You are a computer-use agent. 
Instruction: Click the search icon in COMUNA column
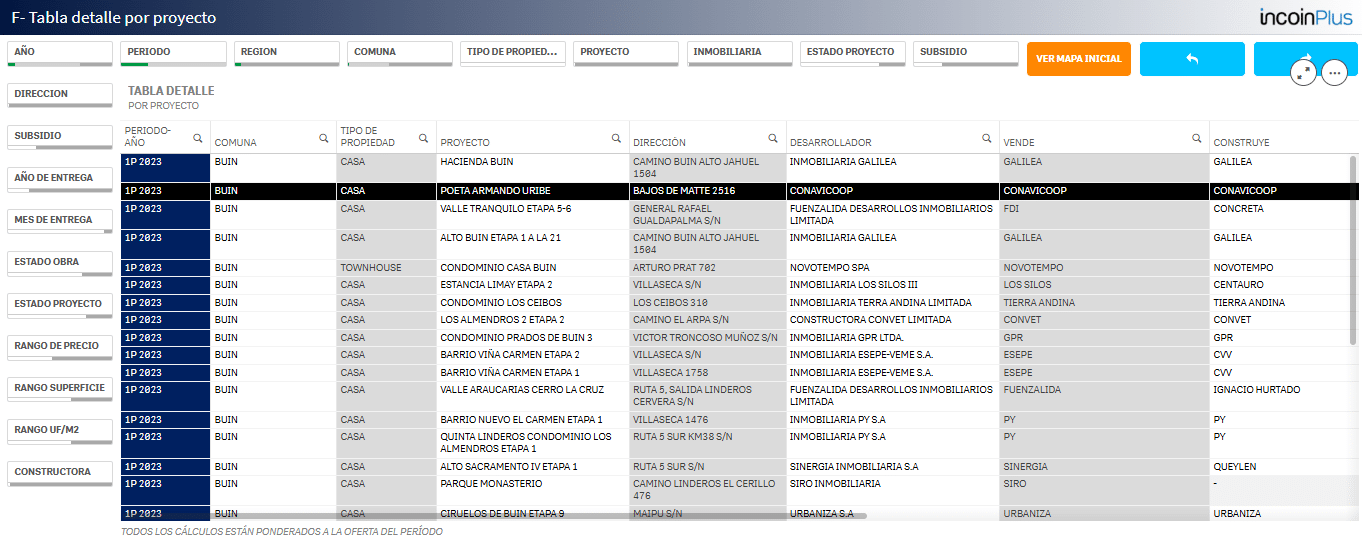click(x=324, y=138)
